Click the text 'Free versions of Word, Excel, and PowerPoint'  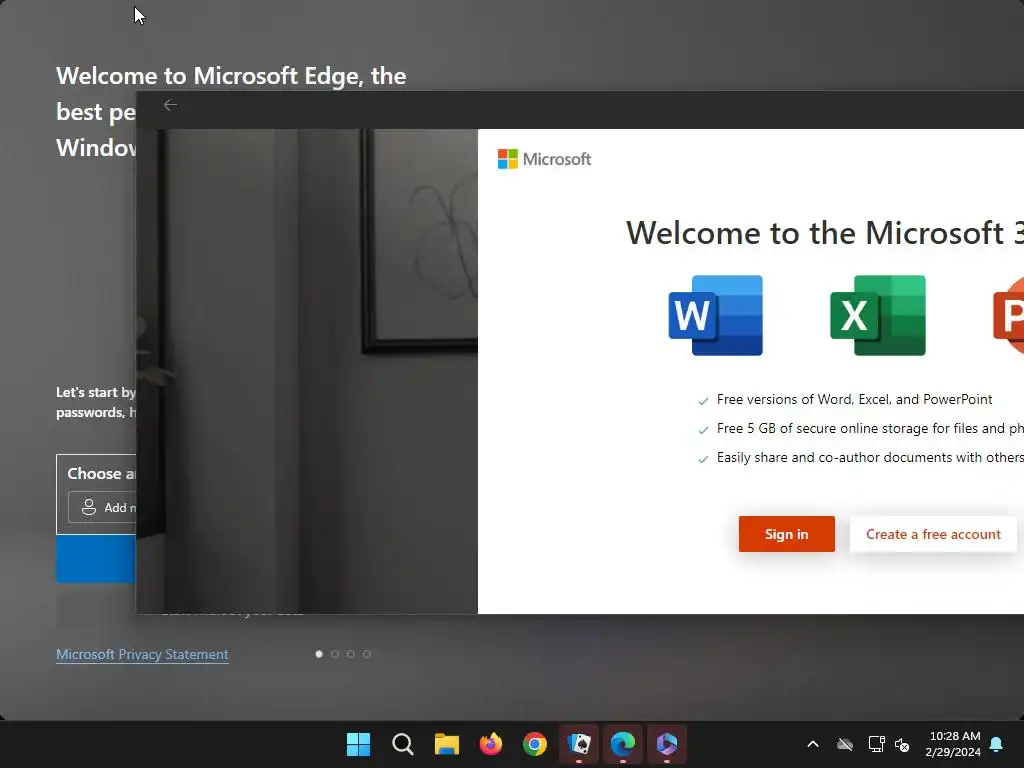[854, 399]
